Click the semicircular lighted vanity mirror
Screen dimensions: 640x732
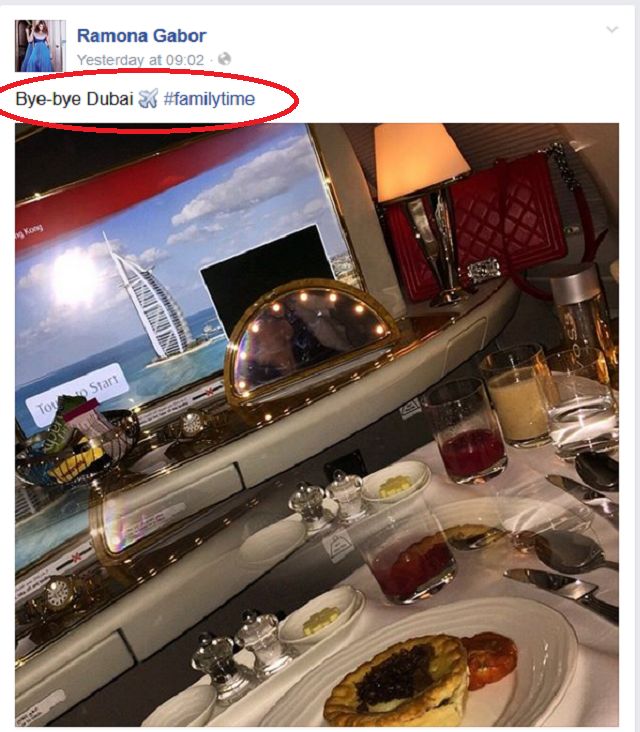tap(310, 338)
